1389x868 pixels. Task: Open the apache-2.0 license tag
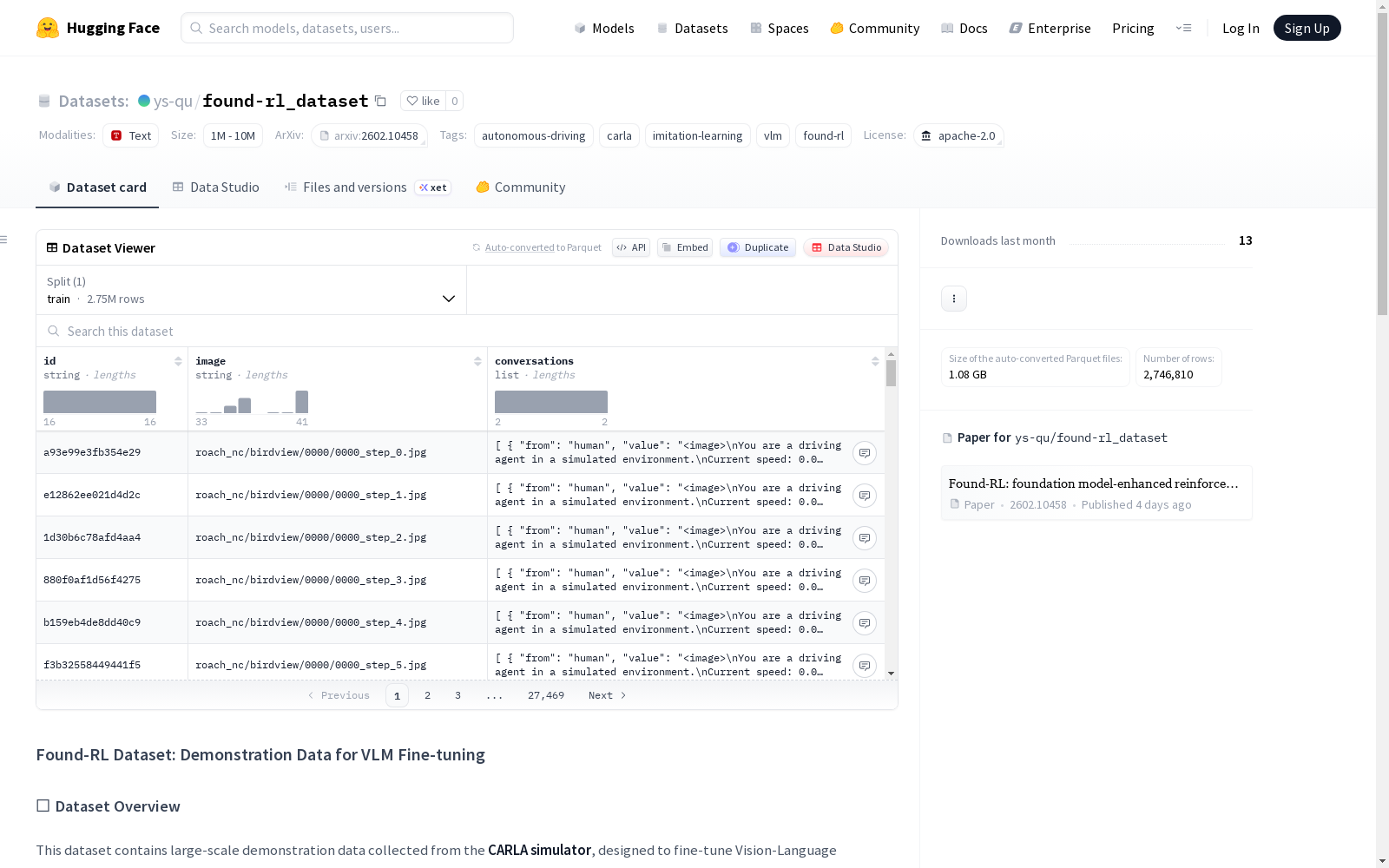(x=958, y=135)
